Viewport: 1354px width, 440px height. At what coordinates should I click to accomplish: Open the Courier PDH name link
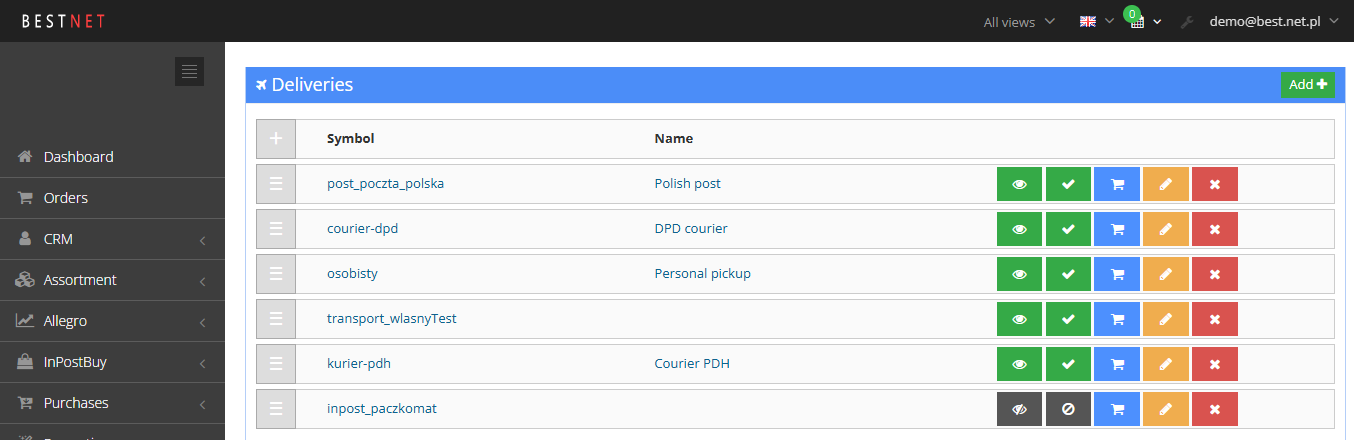[x=692, y=364]
